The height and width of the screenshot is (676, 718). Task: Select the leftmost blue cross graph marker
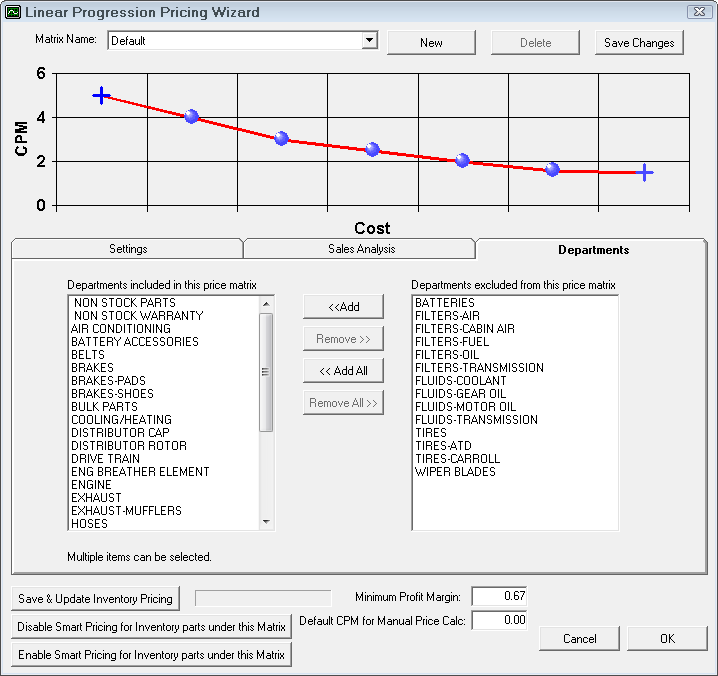point(101,95)
